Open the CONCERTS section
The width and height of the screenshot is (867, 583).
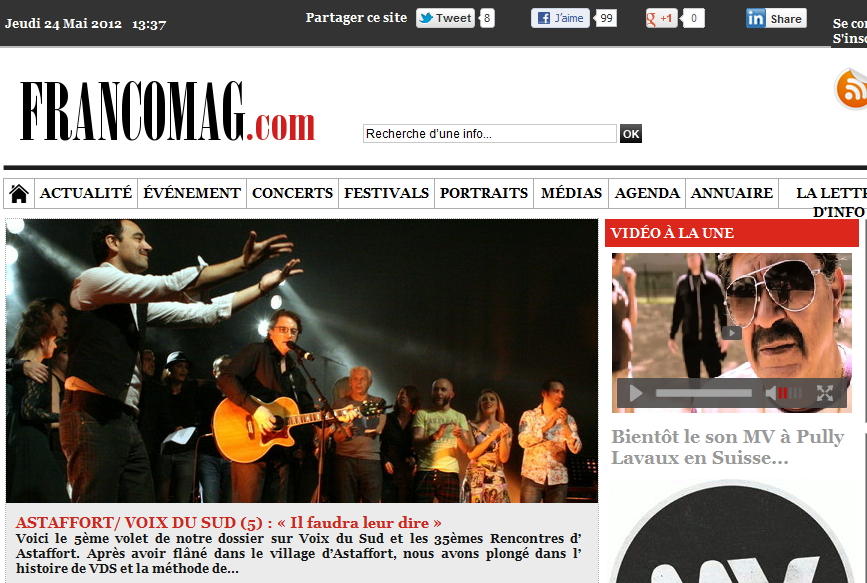coord(293,193)
